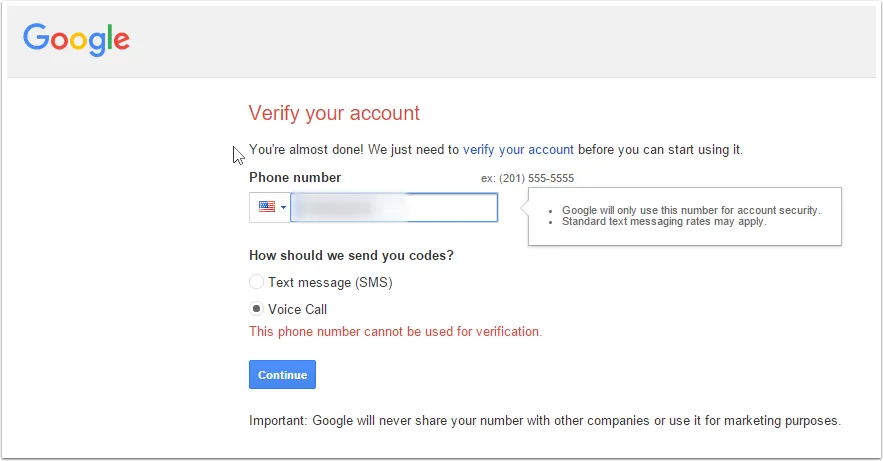Click the 'Phone number' field label
Screen dimensions: 883x461
[295, 177]
